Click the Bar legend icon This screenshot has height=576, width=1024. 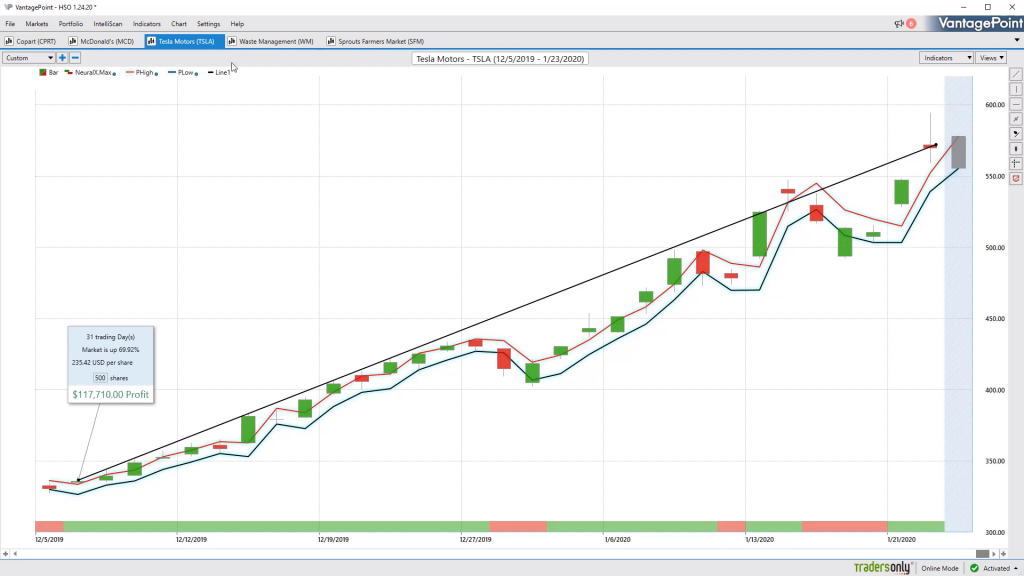tap(42, 72)
